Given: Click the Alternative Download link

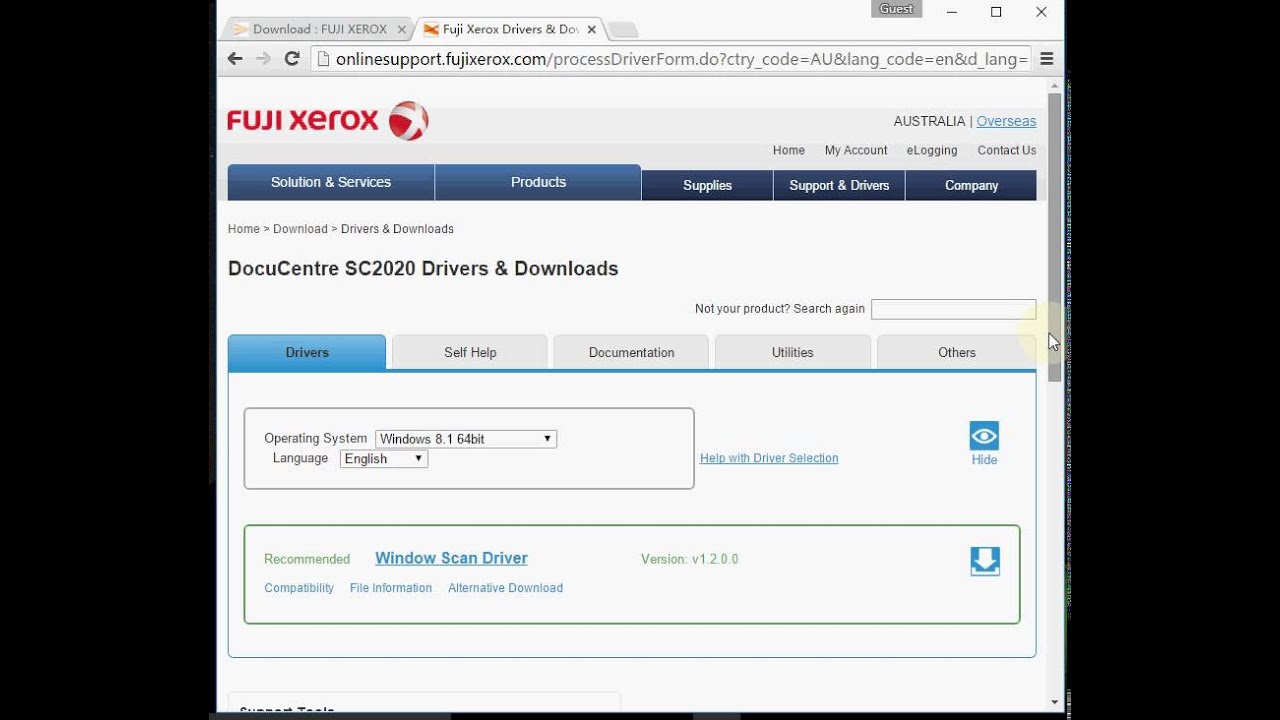Looking at the screenshot, I should [x=505, y=588].
